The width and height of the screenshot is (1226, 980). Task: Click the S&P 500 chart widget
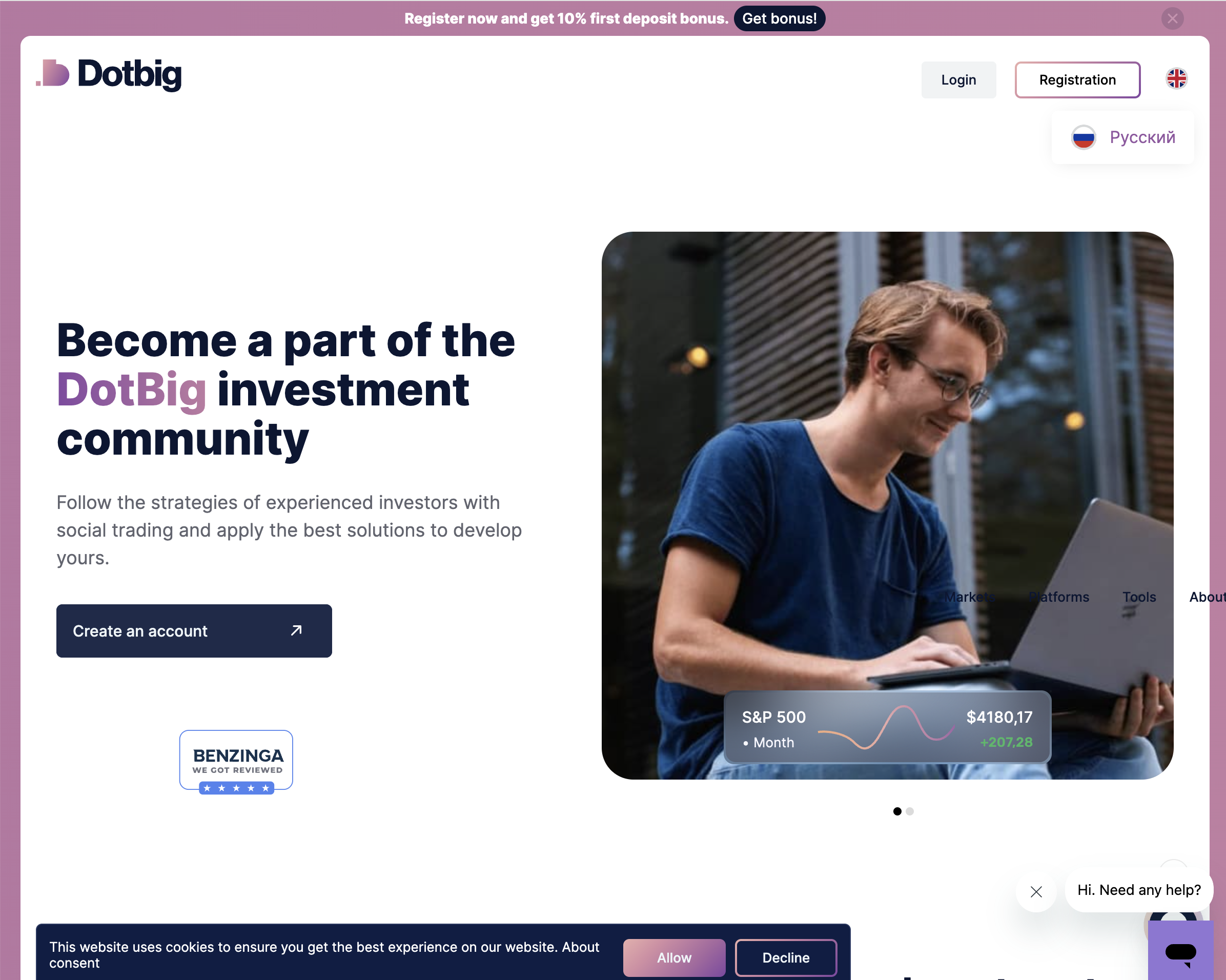(x=887, y=726)
